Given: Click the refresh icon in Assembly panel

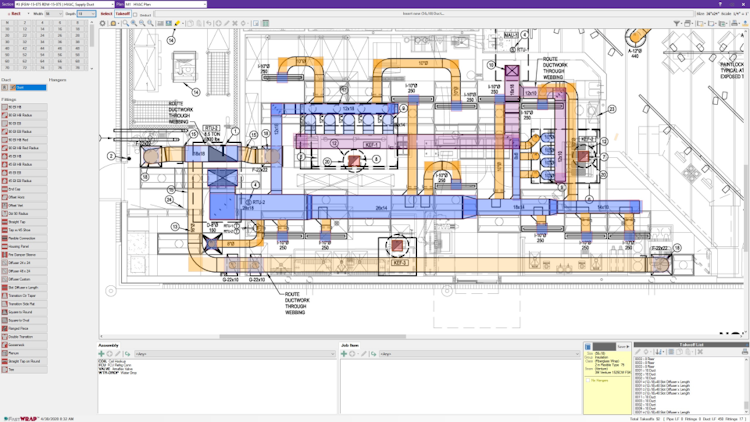Looking at the screenshot, I should coord(127,354).
